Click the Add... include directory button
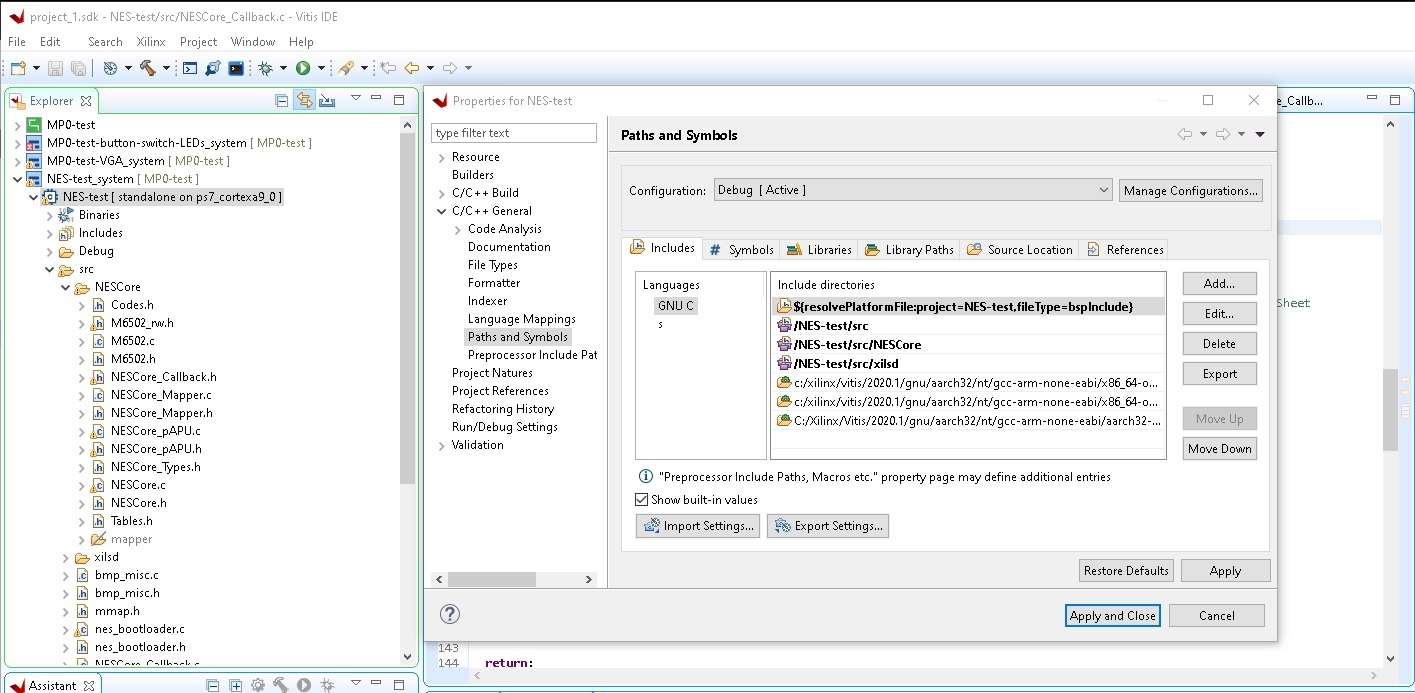 [x=1219, y=284]
